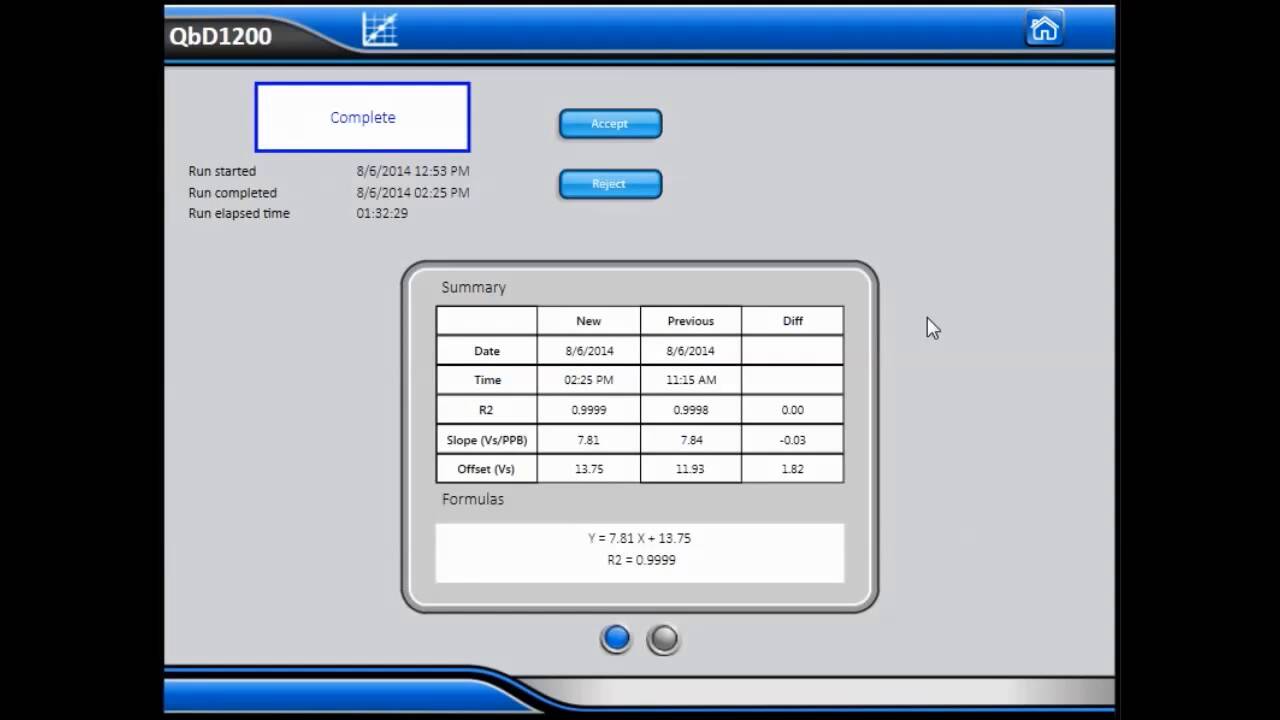Select previous time value 11:15 AM
This screenshot has width=1280, height=720.
click(x=691, y=380)
